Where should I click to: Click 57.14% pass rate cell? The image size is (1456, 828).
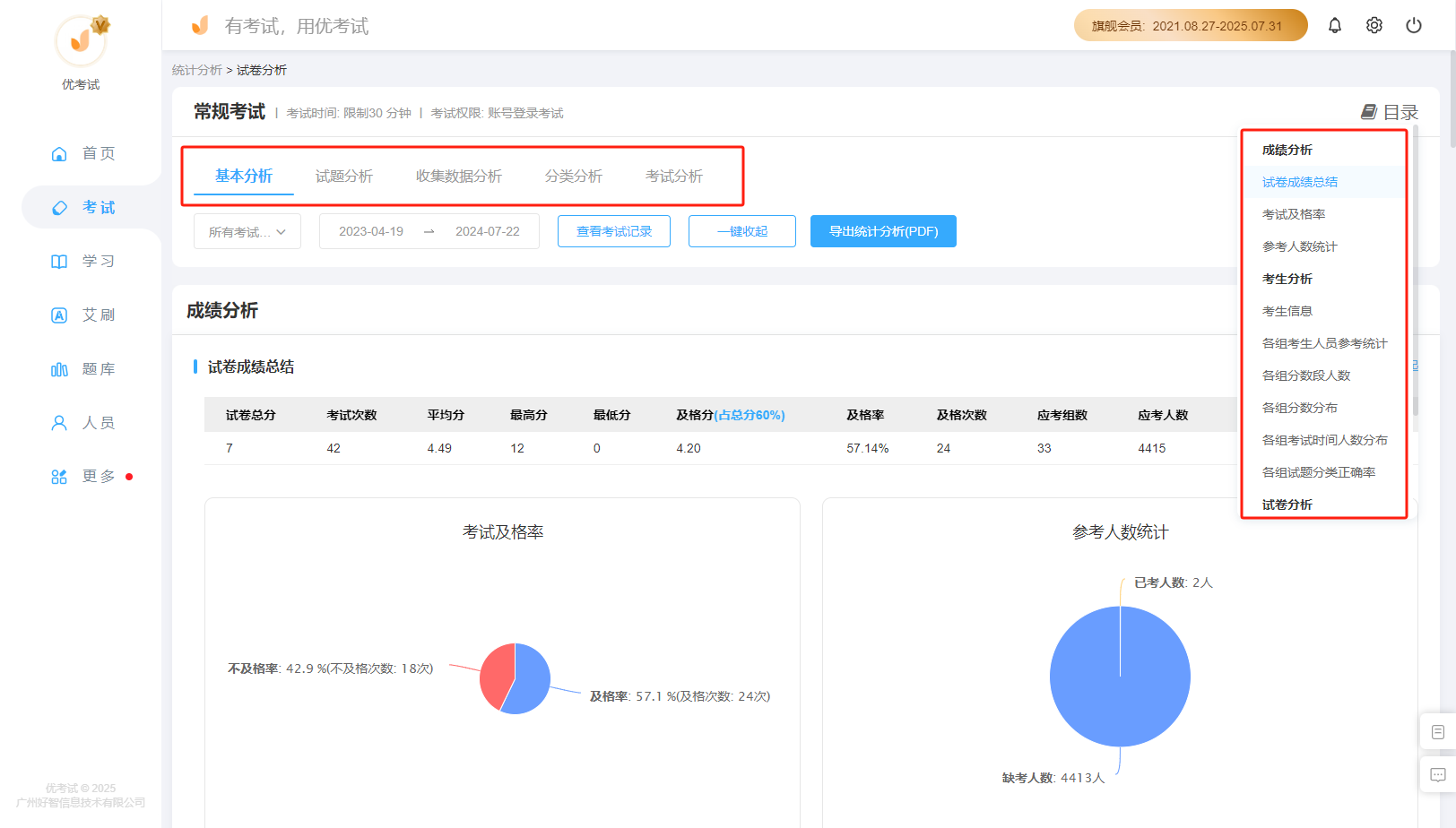coord(867,448)
